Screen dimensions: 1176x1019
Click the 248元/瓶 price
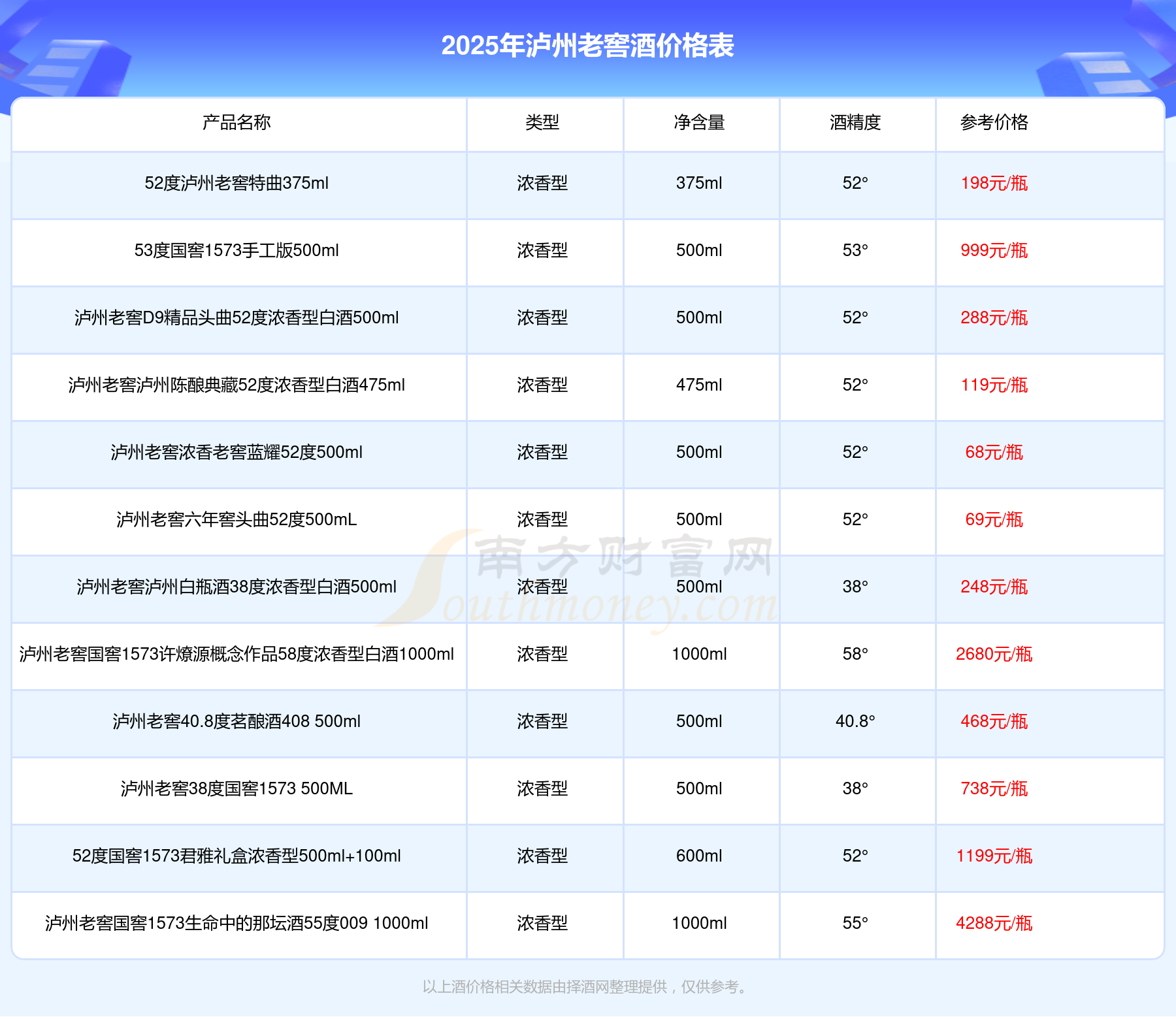[x=994, y=587]
